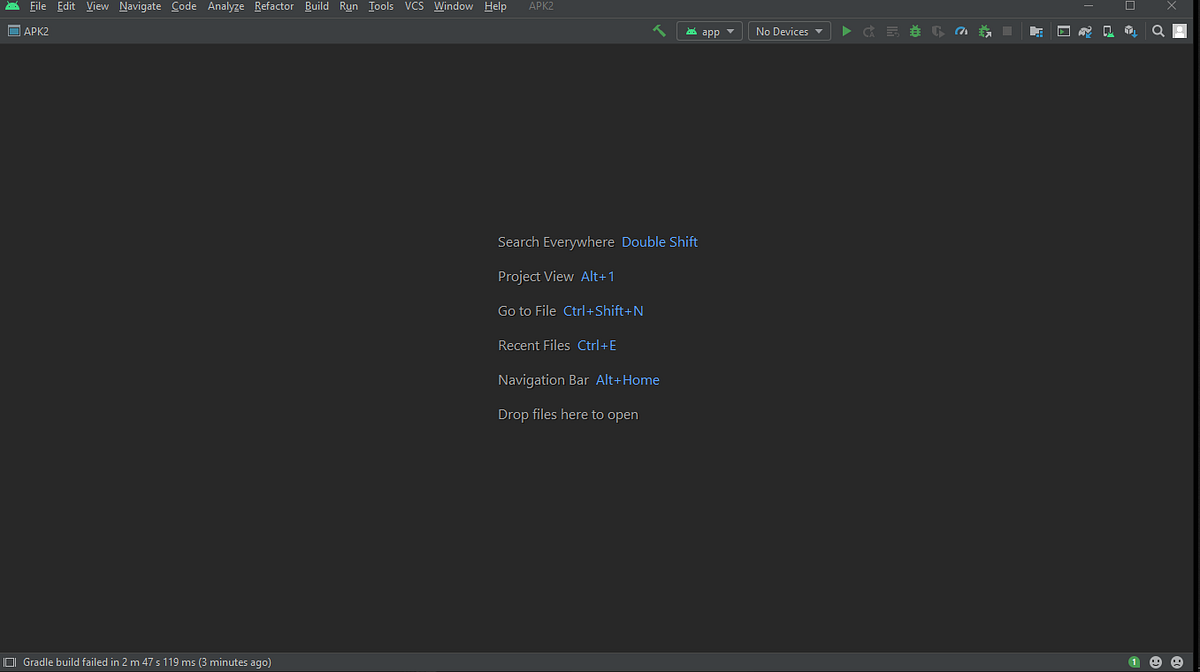This screenshot has width=1200, height=672.
Task: Open the app run configuration dropdown
Action: (x=709, y=31)
